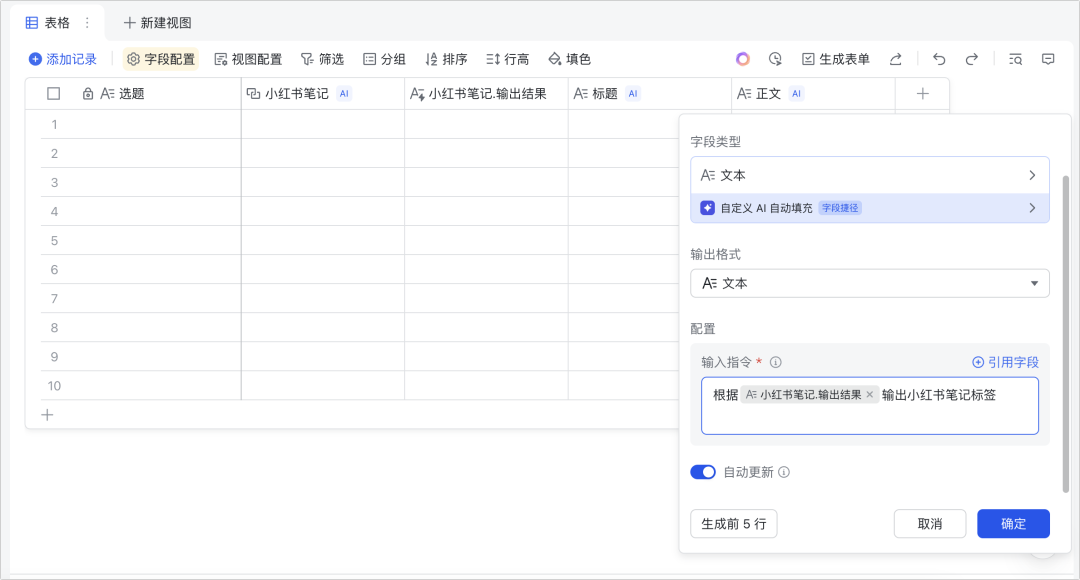
Task: Click 新建视图 to create a view
Action: click(158, 23)
